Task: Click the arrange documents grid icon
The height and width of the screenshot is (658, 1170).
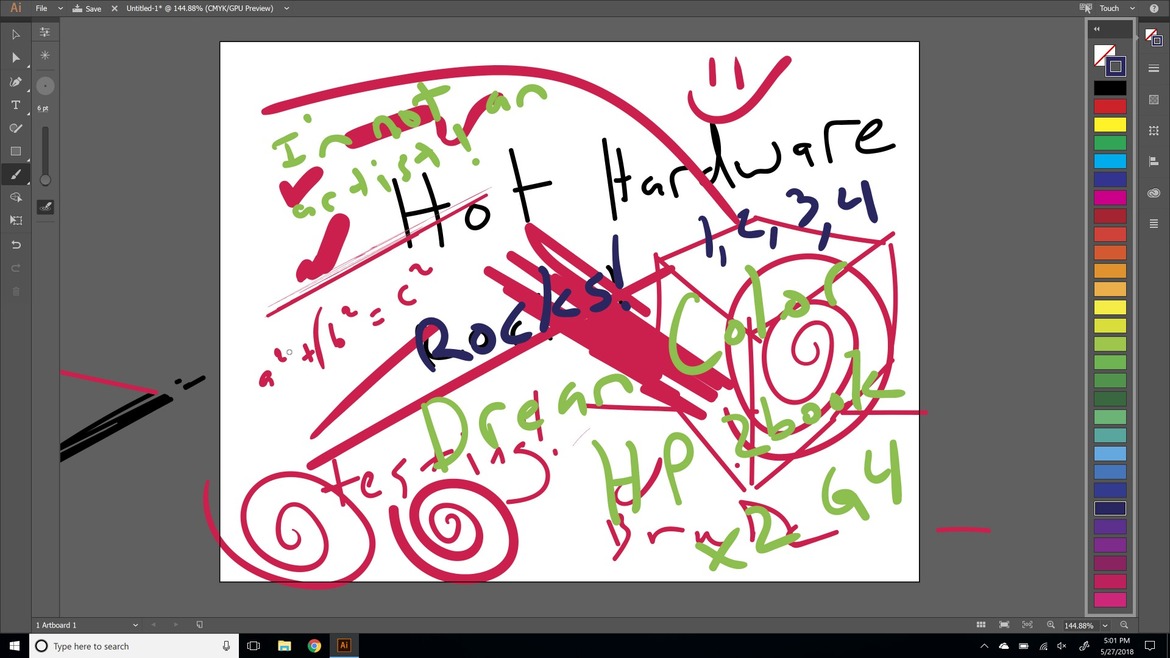Action: (x=981, y=625)
